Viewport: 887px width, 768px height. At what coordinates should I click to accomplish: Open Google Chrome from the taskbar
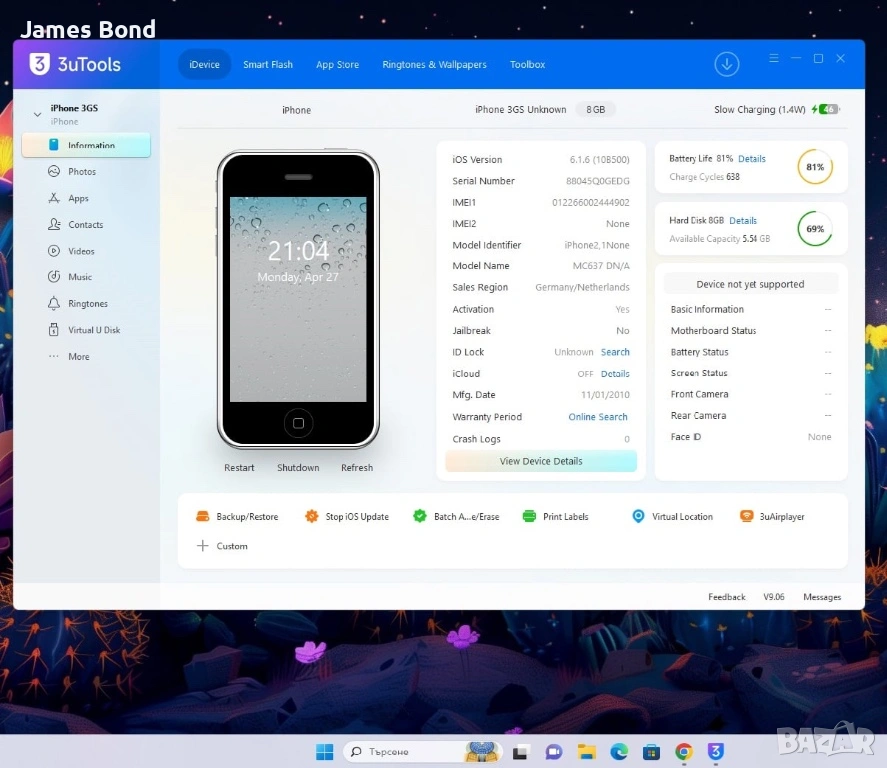(684, 752)
